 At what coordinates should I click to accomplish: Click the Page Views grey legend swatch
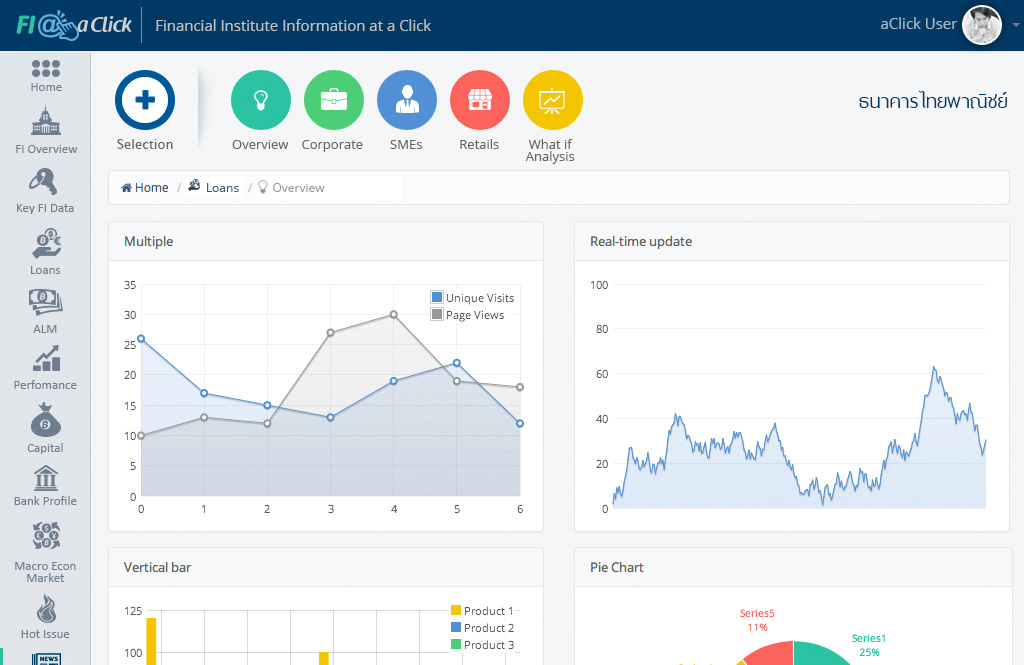tap(437, 314)
